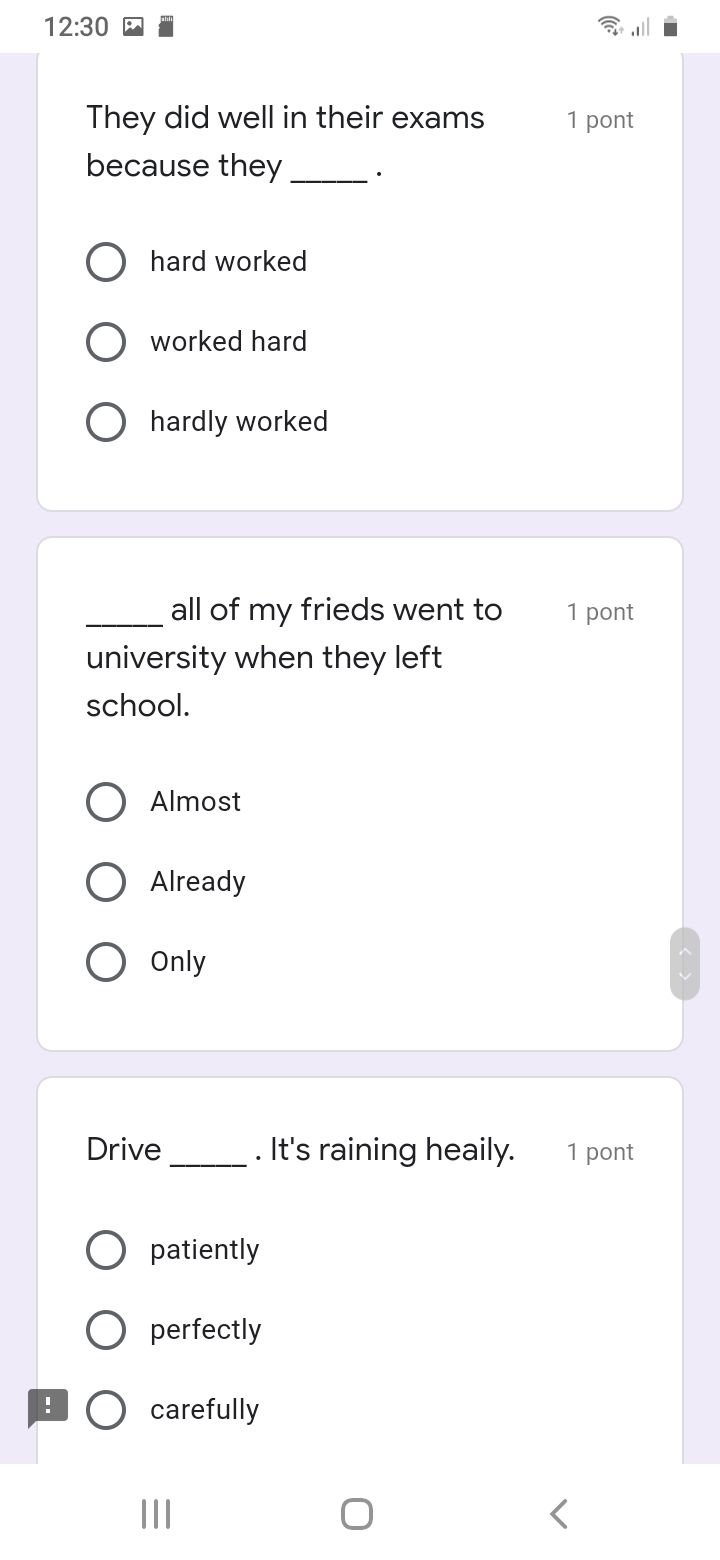The image size is (720, 1560).
Task: Tap the report problem feedback icon
Action: pos(47,1406)
